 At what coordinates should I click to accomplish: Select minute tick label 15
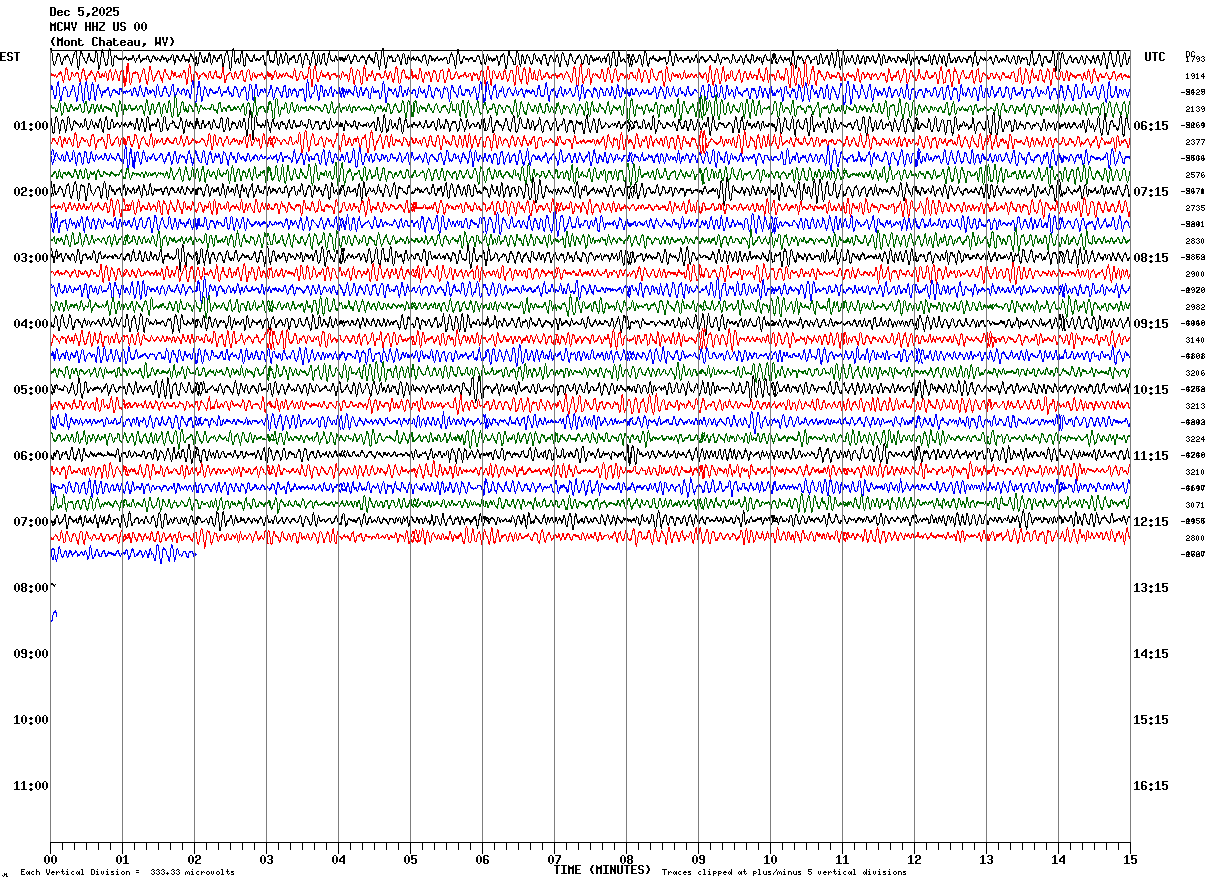(1129, 860)
